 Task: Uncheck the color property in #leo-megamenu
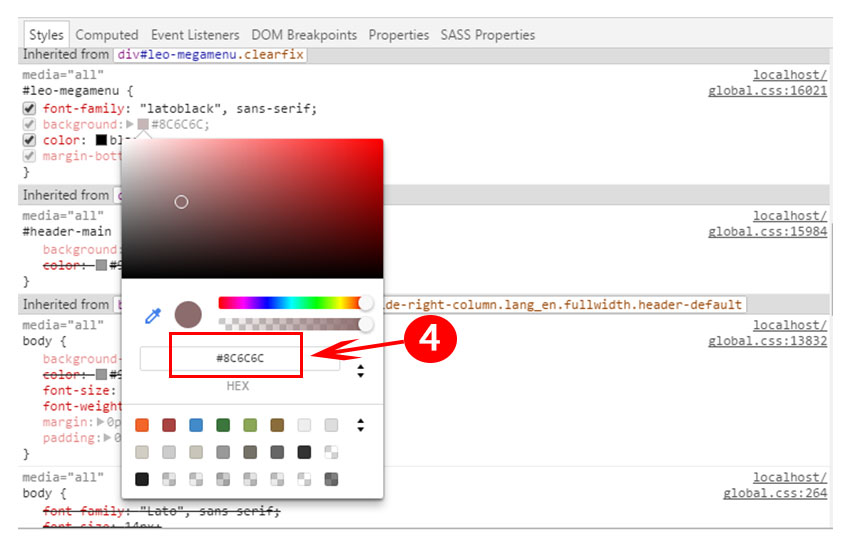tap(30, 141)
